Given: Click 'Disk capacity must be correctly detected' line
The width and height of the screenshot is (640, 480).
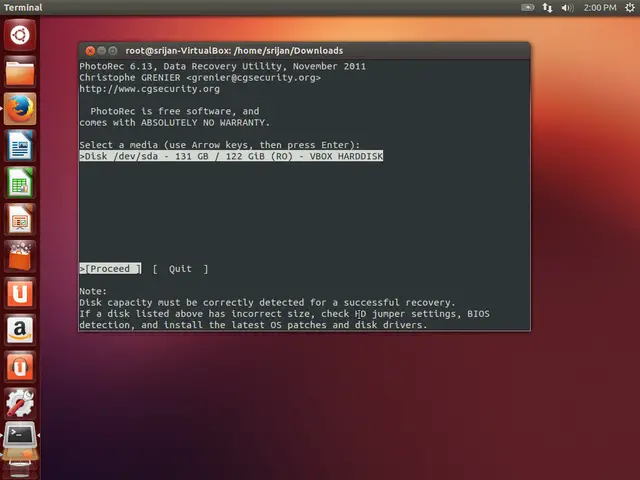Looking at the screenshot, I should pos(267,302).
